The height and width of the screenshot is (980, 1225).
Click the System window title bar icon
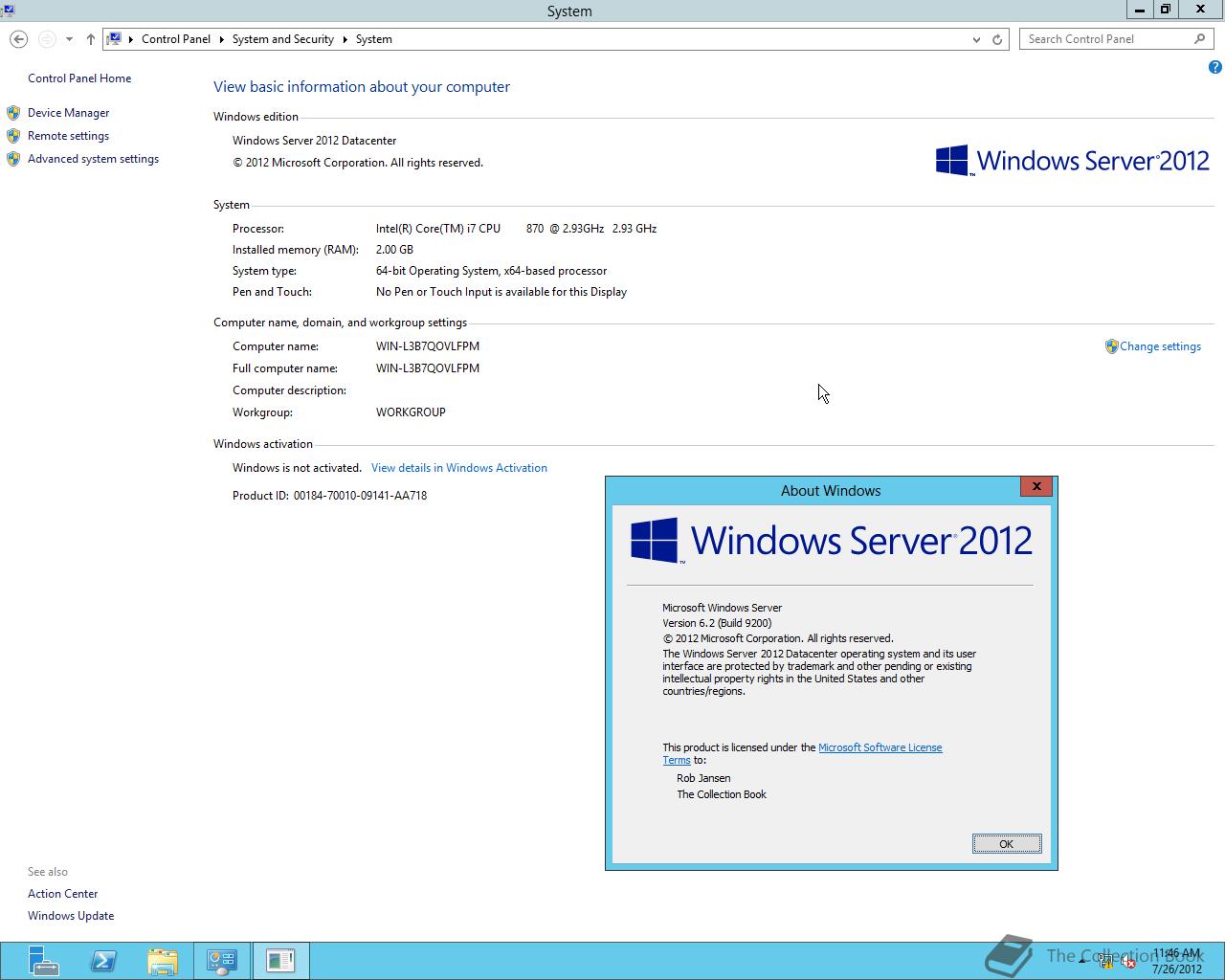[x=8, y=11]
